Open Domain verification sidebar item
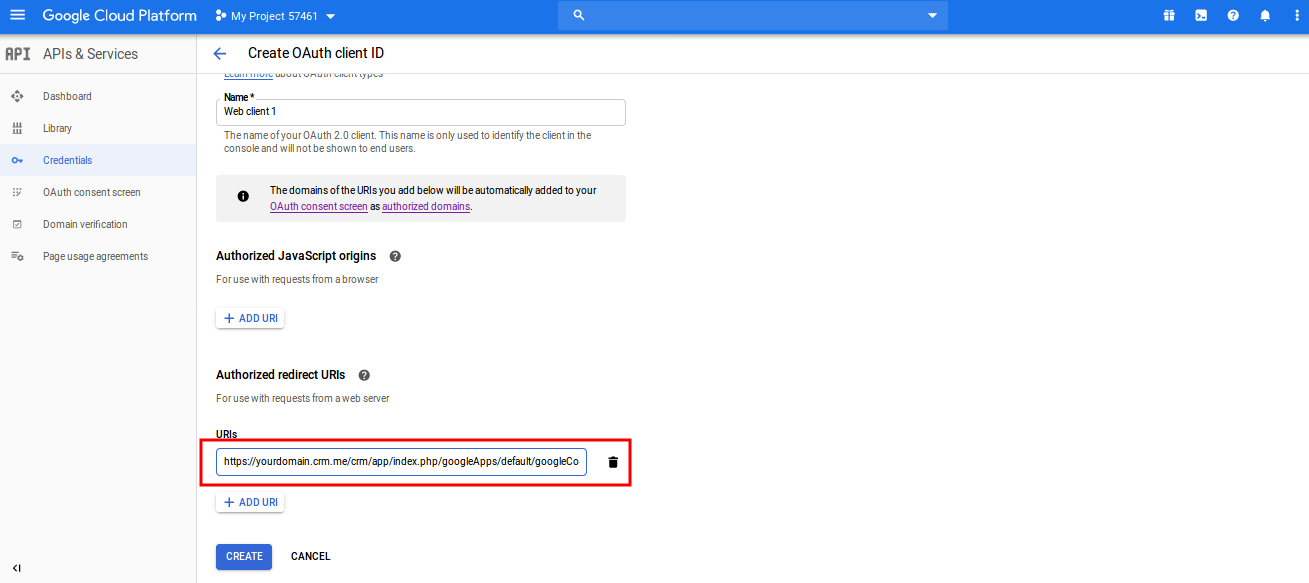 [85, 224]
